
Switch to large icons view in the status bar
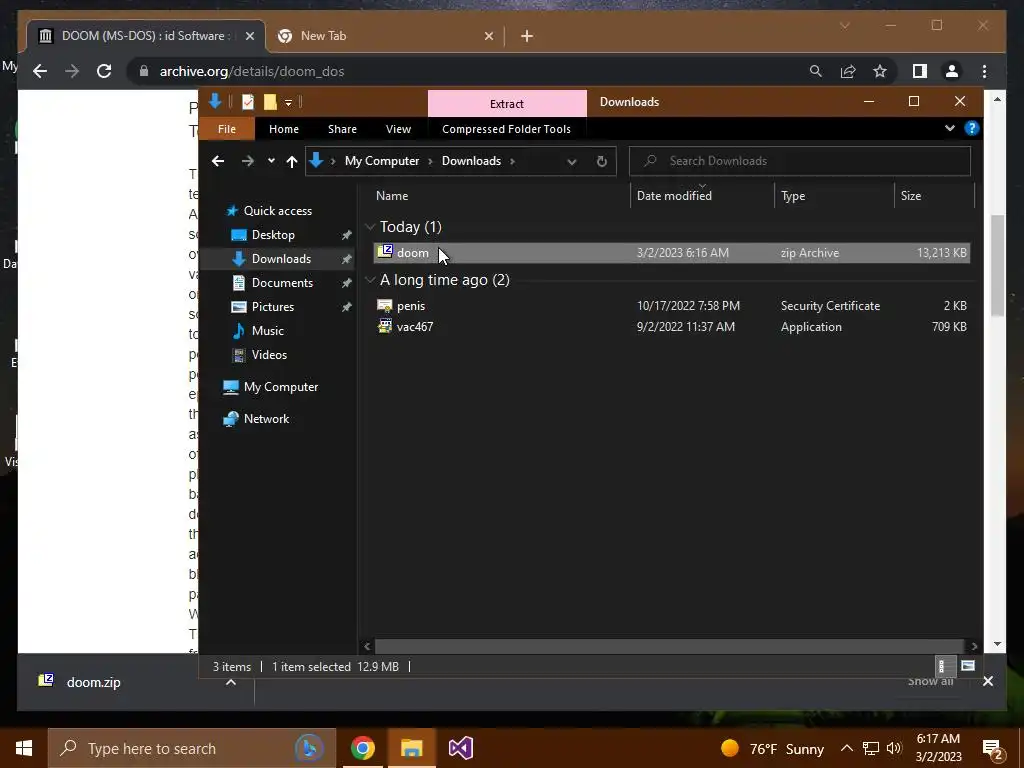point(968,666)
